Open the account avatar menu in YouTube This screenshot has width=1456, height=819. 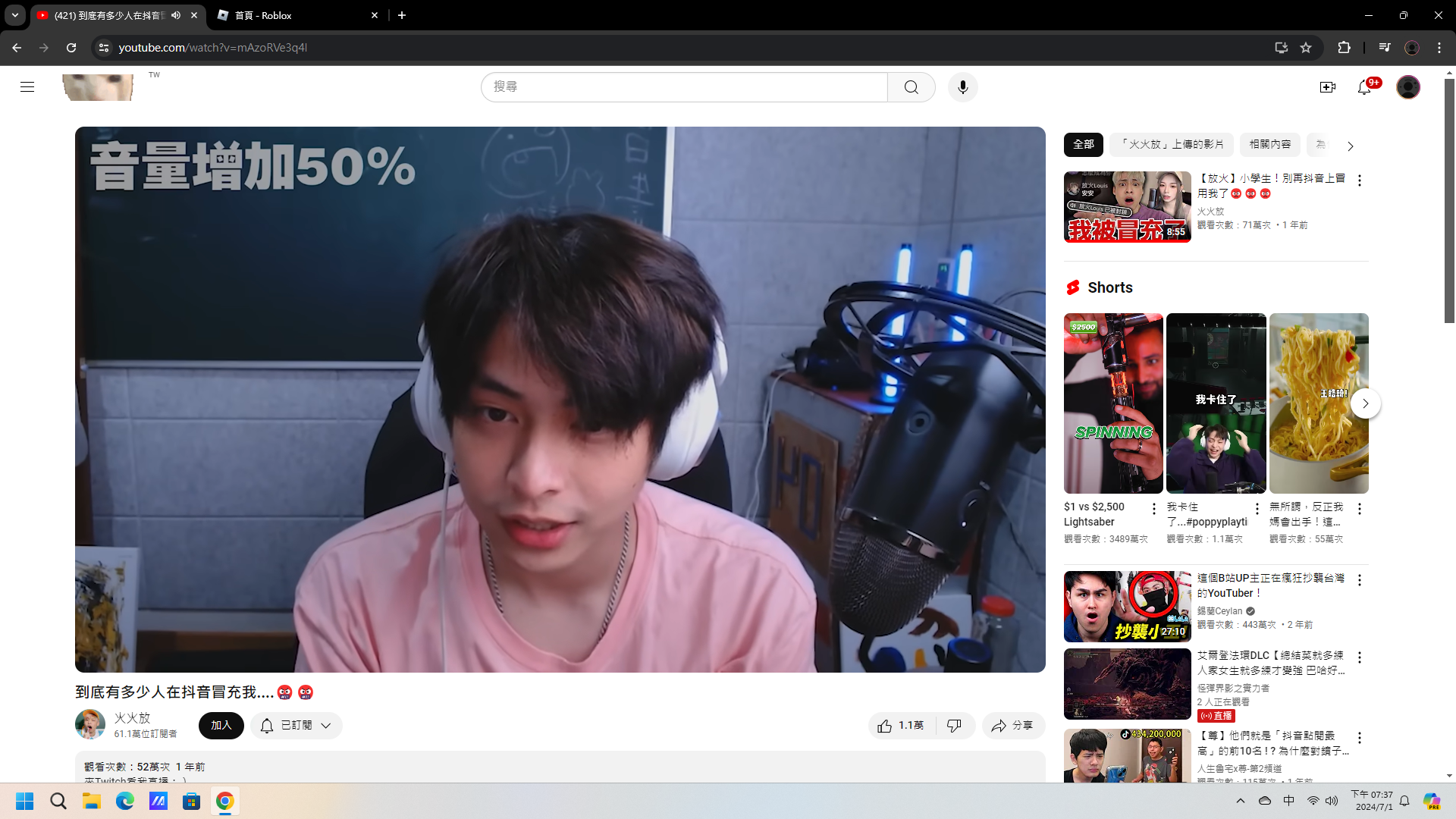[x=1408, y=87]
